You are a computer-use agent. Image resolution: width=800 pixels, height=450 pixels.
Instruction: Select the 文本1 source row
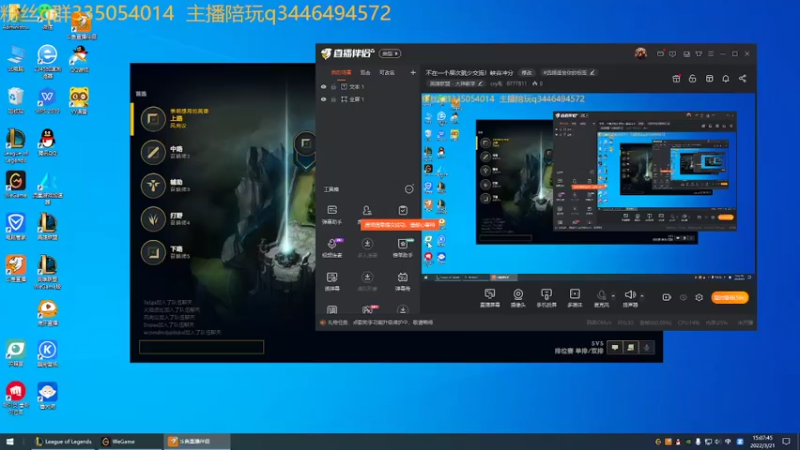pos(368,87)
